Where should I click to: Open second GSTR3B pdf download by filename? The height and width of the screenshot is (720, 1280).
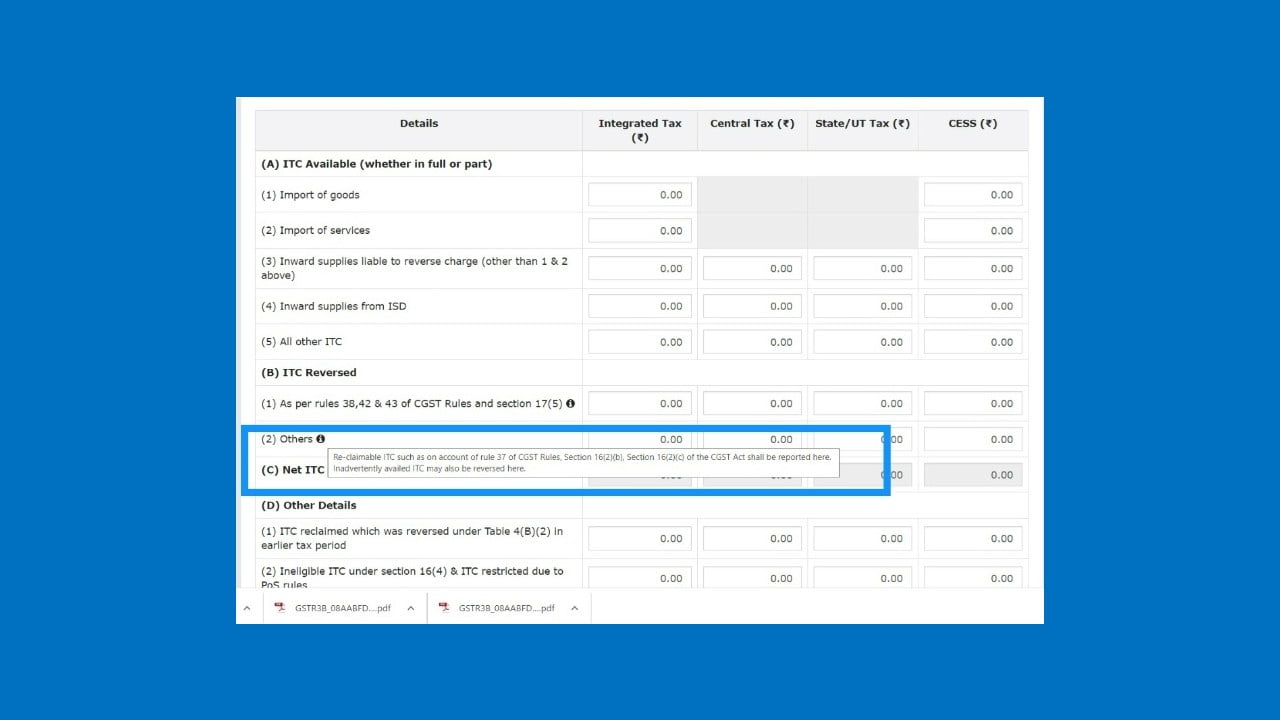[x=506, y=608]
